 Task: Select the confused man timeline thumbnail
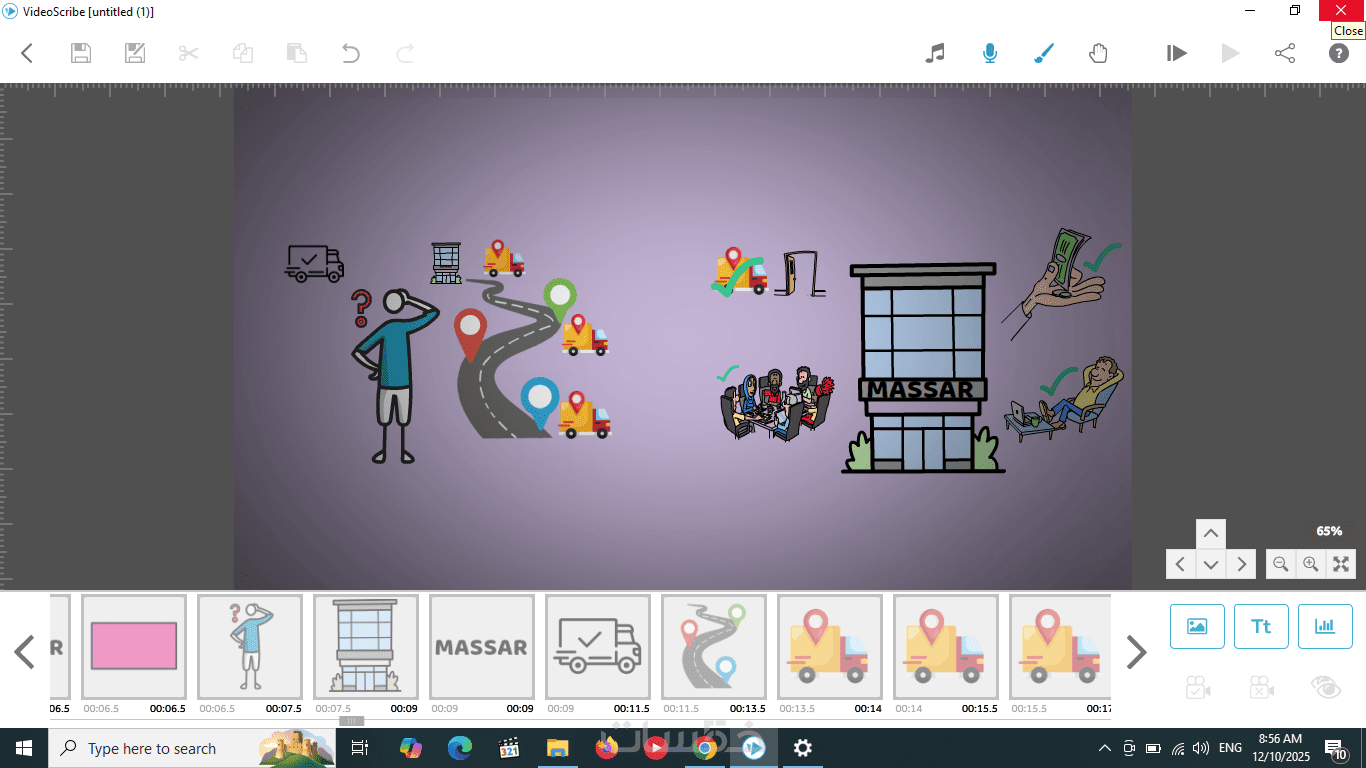click(250, 647)
